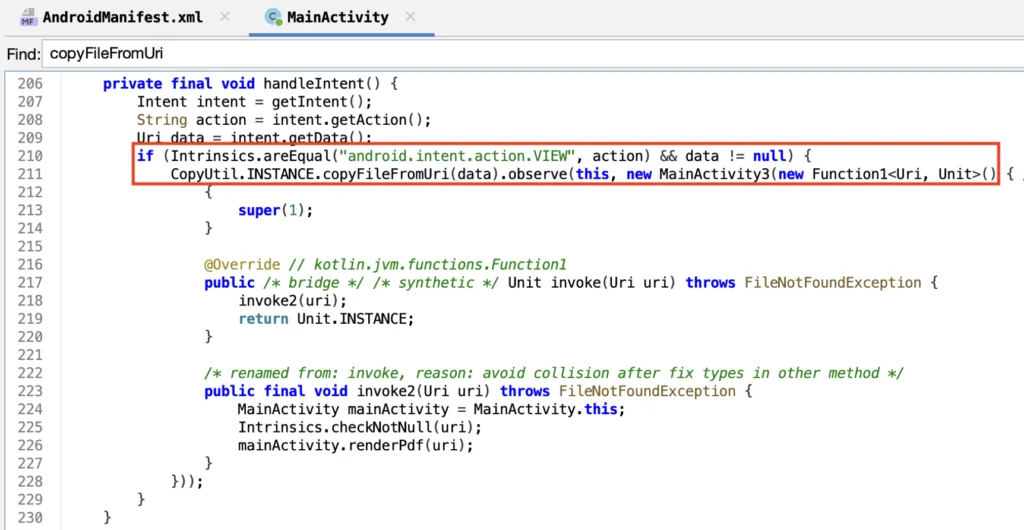Screen dimensions: 1024x530
Task: Click line number 210 in gutter
Action: click(30, 157)
